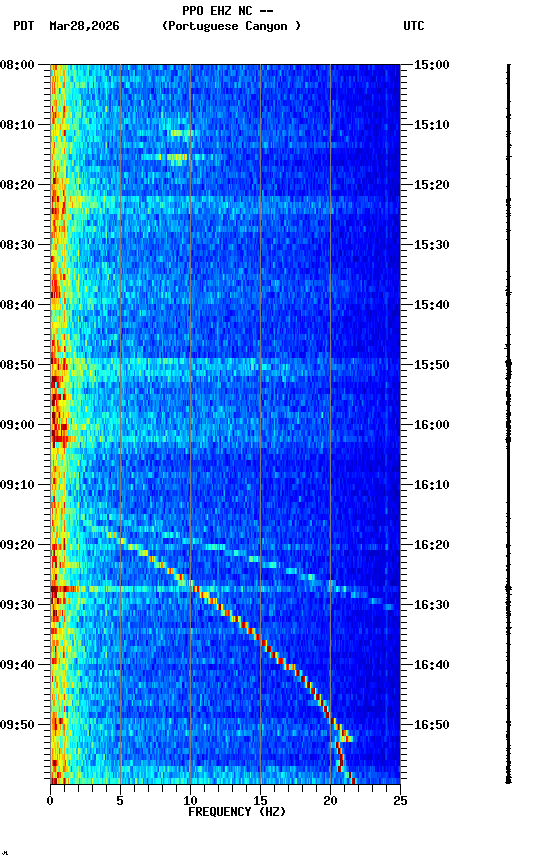Click the 0 Hz frequency tick label

[50, 801]
